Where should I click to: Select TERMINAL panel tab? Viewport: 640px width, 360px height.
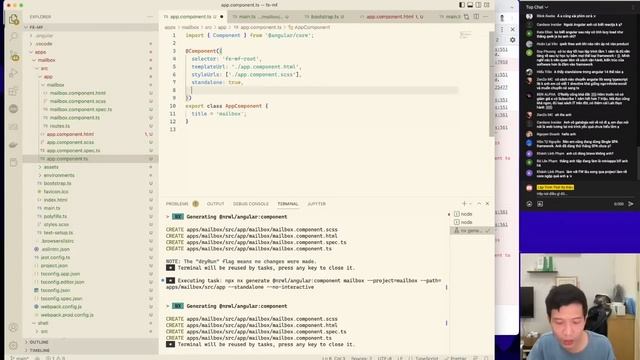(x=288, y=204)
